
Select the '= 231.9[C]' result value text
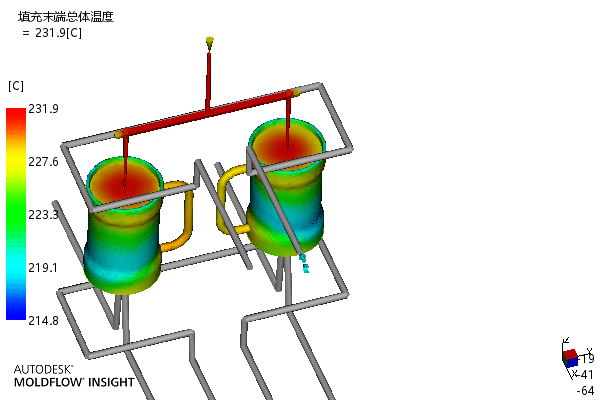click(x=52, y=33)
